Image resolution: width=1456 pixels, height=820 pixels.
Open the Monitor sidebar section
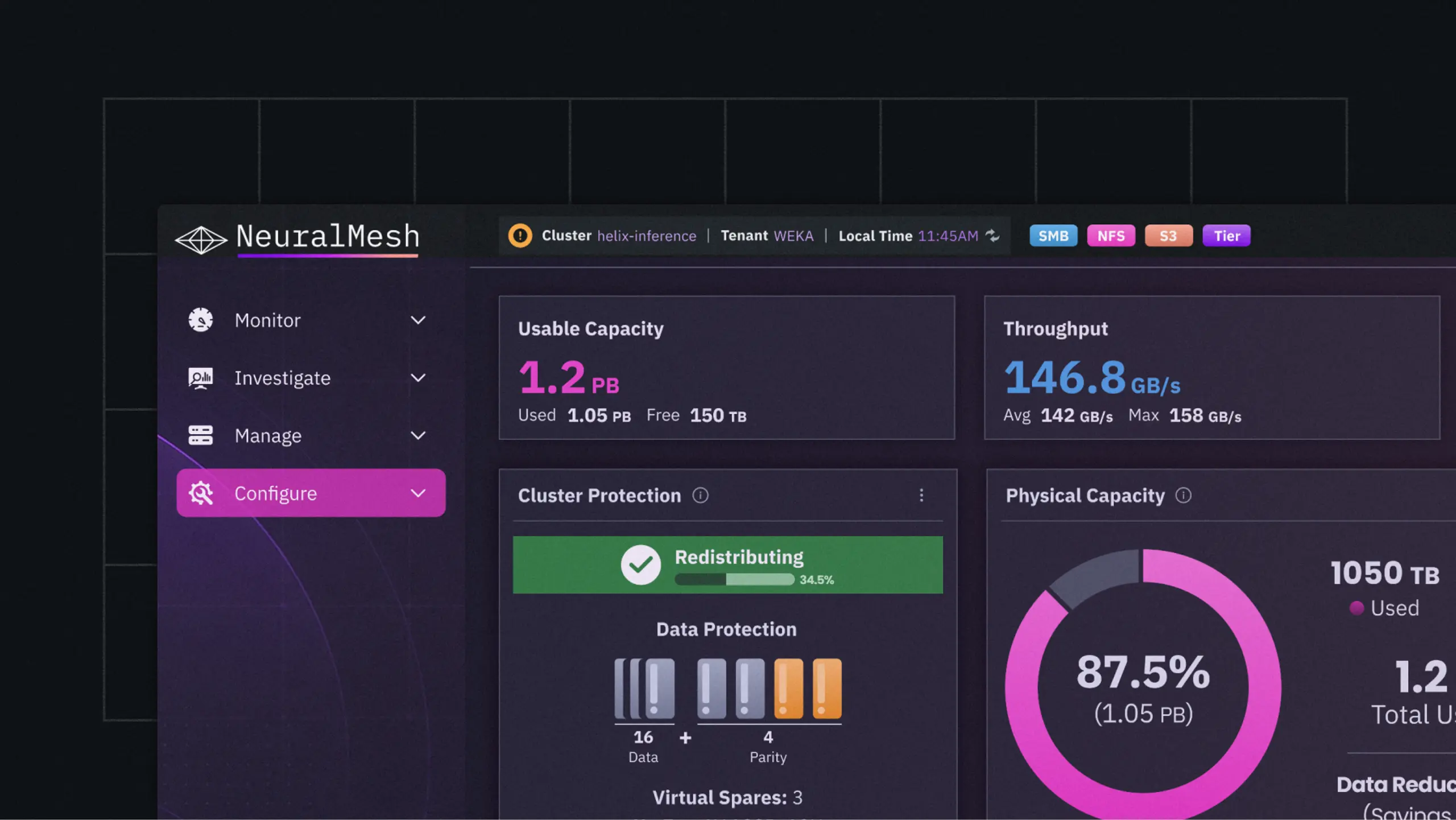[x=311, y=320]
